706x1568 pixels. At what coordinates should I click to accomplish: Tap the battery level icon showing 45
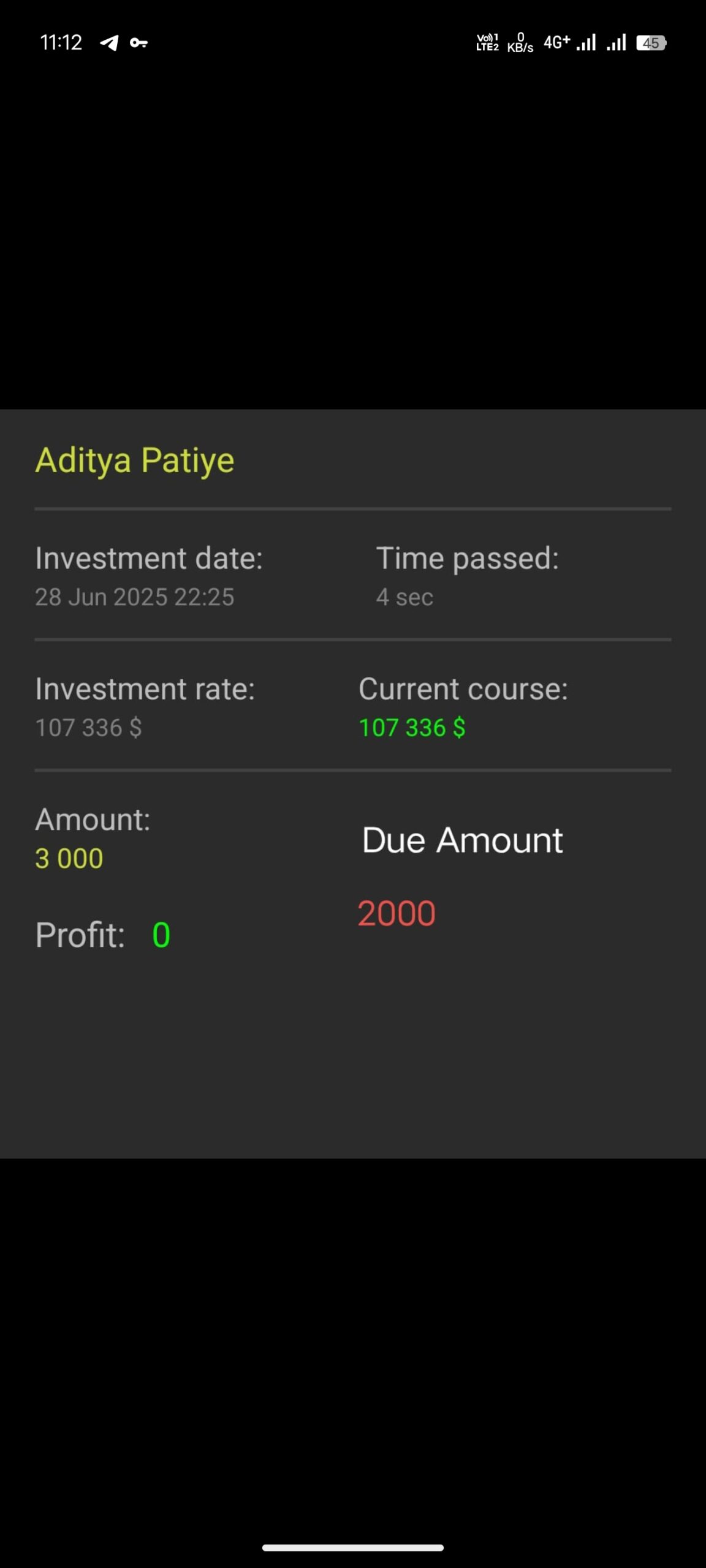coord(651,43)
